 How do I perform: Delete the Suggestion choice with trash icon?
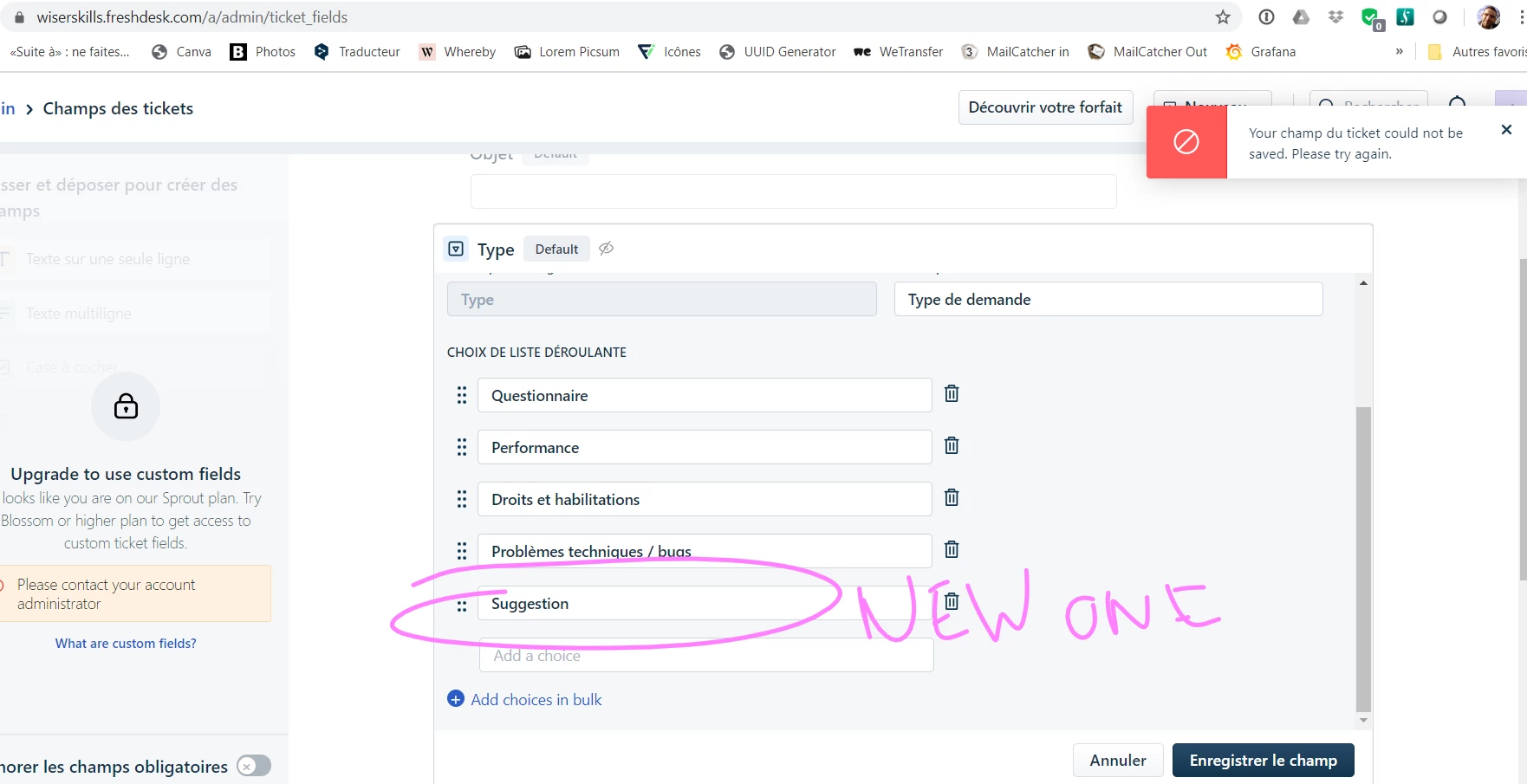point(952,602)
